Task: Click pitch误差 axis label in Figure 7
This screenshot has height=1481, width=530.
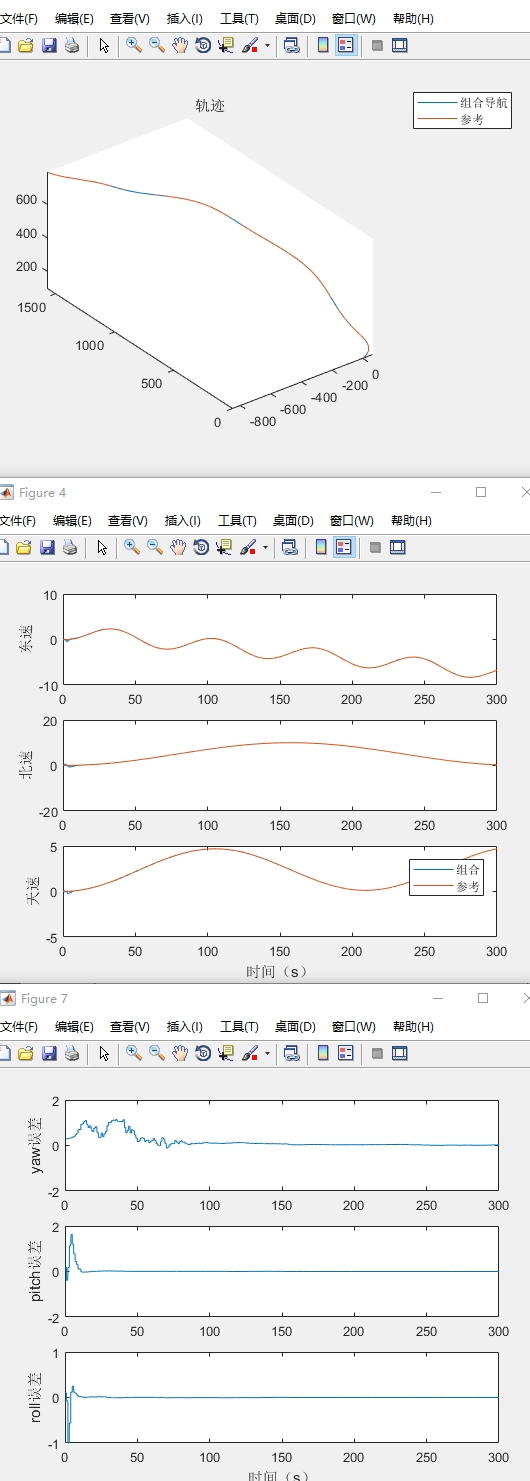Action: 38,1272
